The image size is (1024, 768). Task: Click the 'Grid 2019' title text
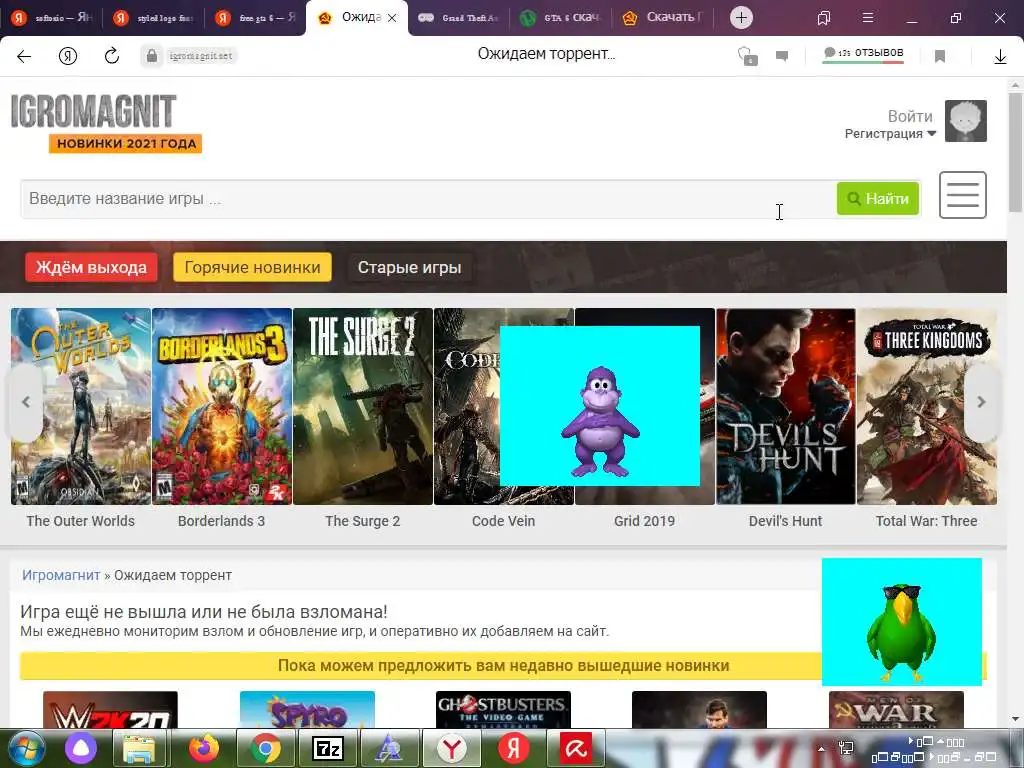pos(645,521)
